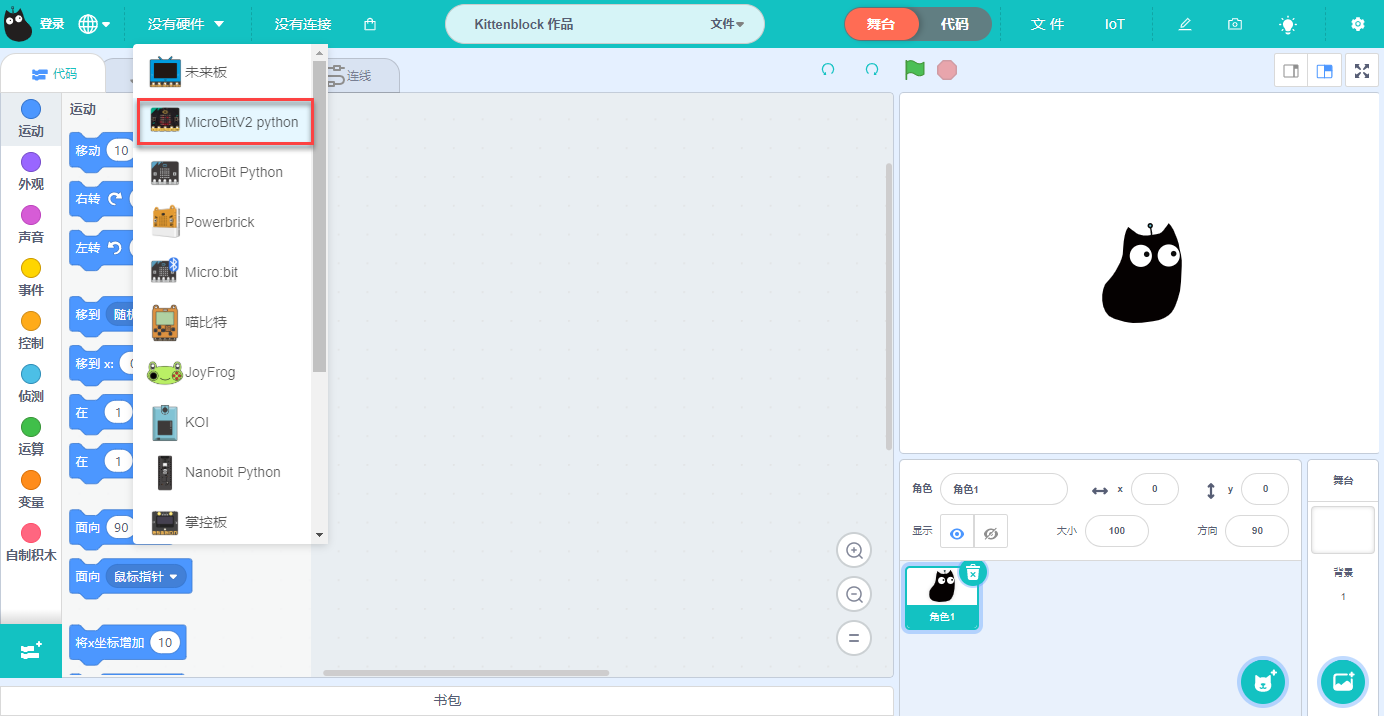1384x716 pixels.
Task: Click the add backdrop image button
Action: [x=1342, y=682]
